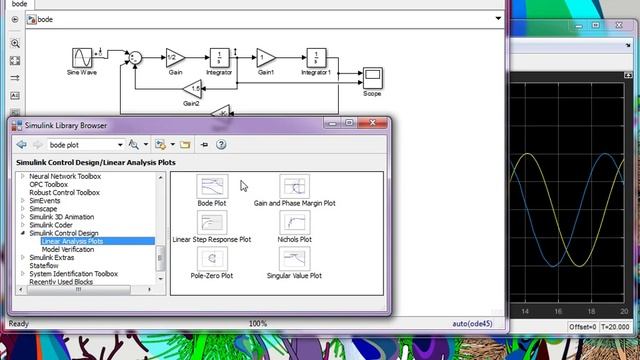
Task: Select Recently Used Blocks in tree
Action: pos(61,282)
